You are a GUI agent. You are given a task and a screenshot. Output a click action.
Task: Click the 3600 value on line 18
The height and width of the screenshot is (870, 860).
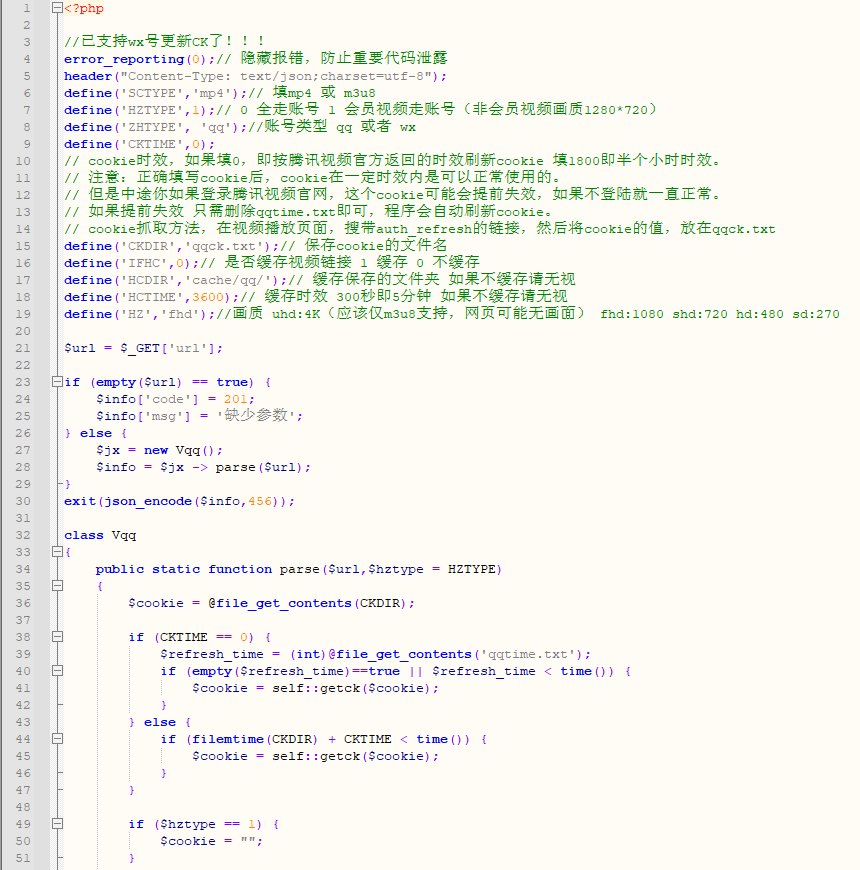click(208, 297)
